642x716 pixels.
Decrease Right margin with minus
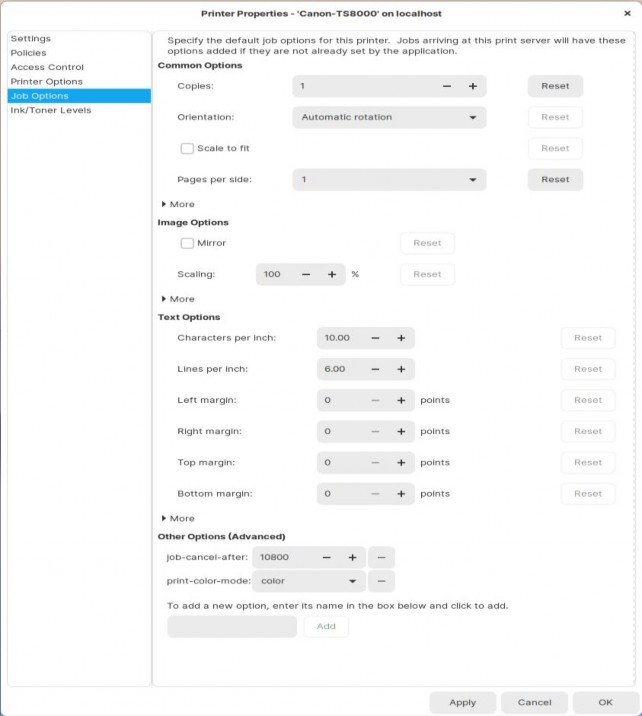click(x=375, y=432)
